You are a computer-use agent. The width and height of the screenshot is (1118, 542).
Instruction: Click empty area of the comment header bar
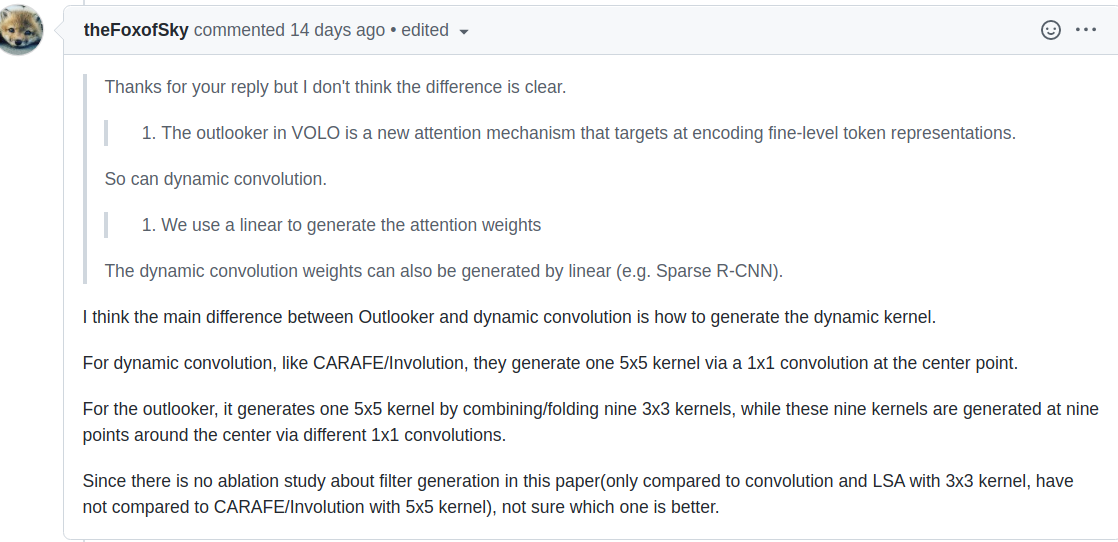point(749,30)
